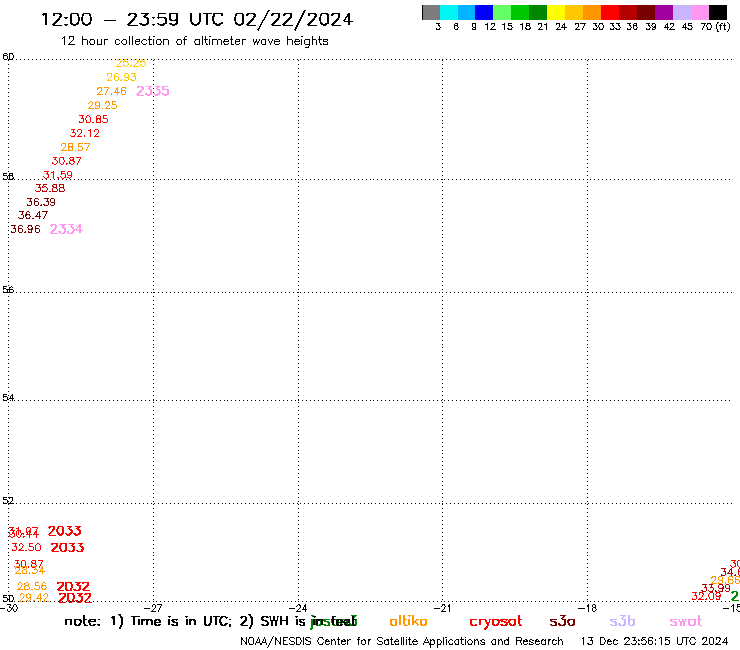Click the cyan swatch in the legend
The height and width of the screenshot is (650, 740).
coord(449,12)
